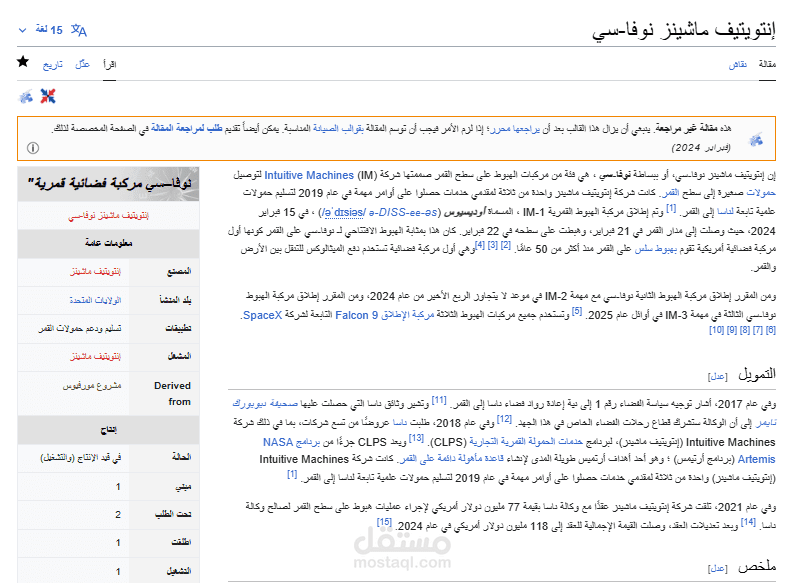Click citation [11] in التمويل section
Screen dimensions: 805x583
[x=439, y=400]
